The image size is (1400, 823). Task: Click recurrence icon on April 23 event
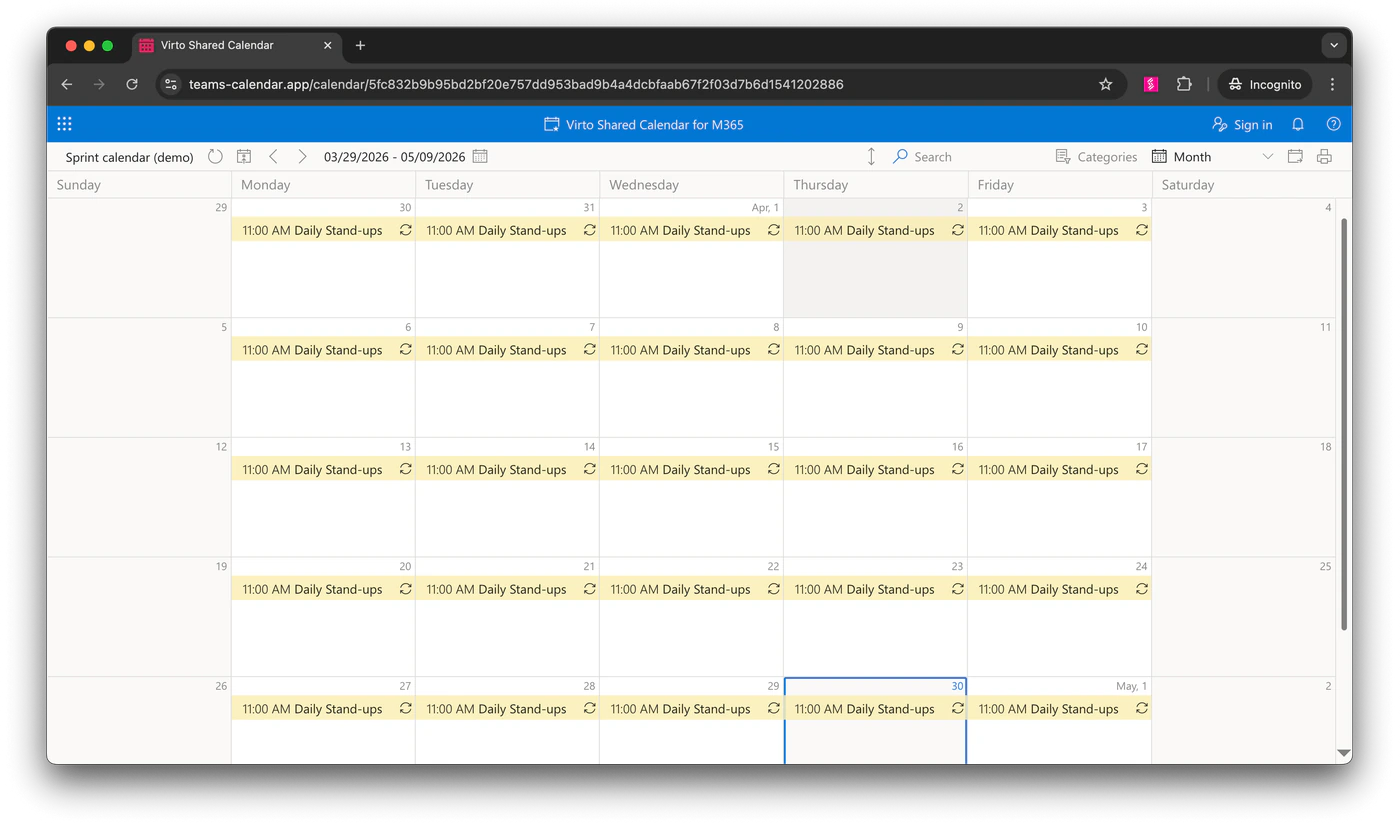(x=957, y=589)
